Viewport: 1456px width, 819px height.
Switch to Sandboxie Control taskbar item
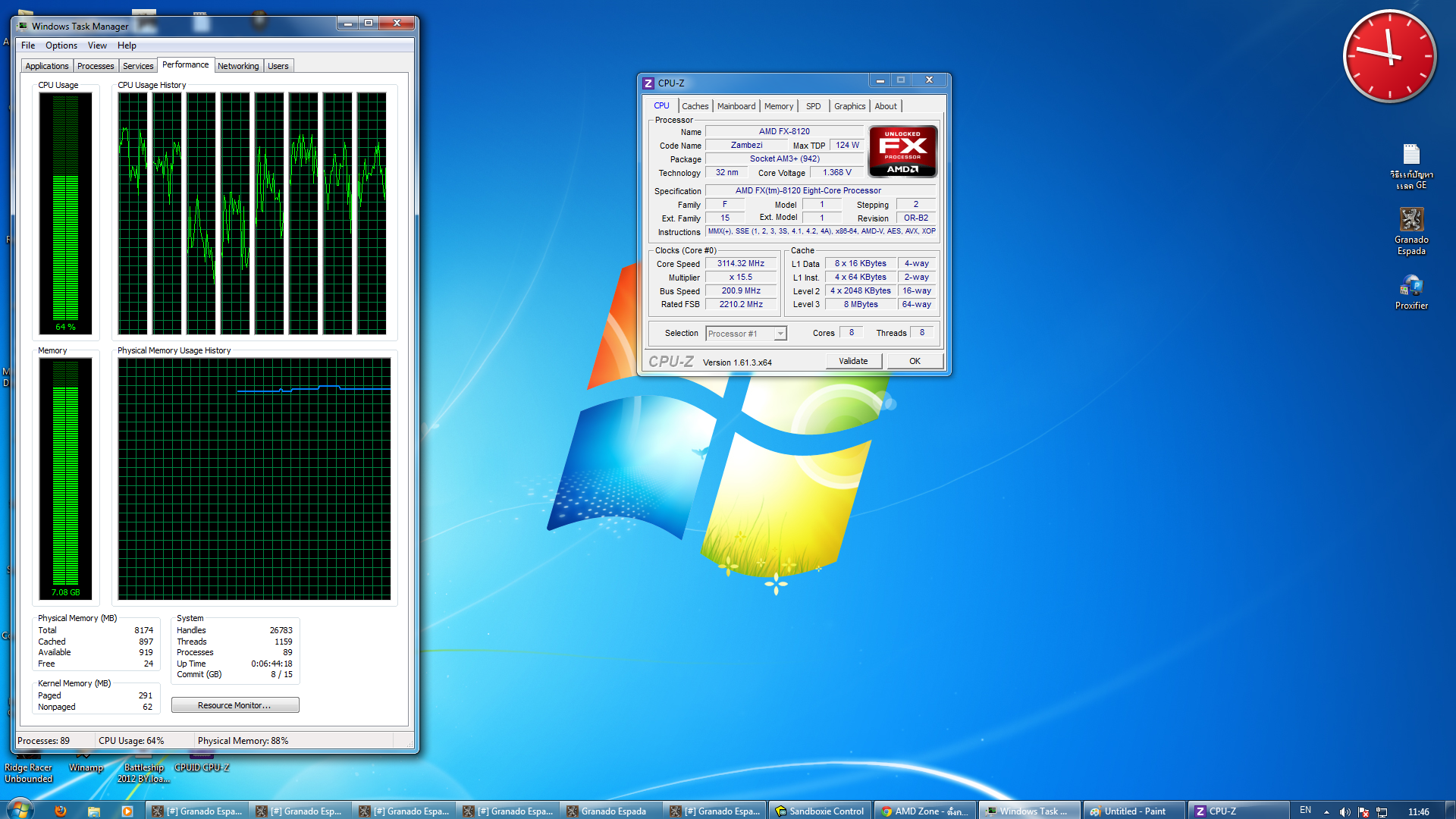pos(819,811)
